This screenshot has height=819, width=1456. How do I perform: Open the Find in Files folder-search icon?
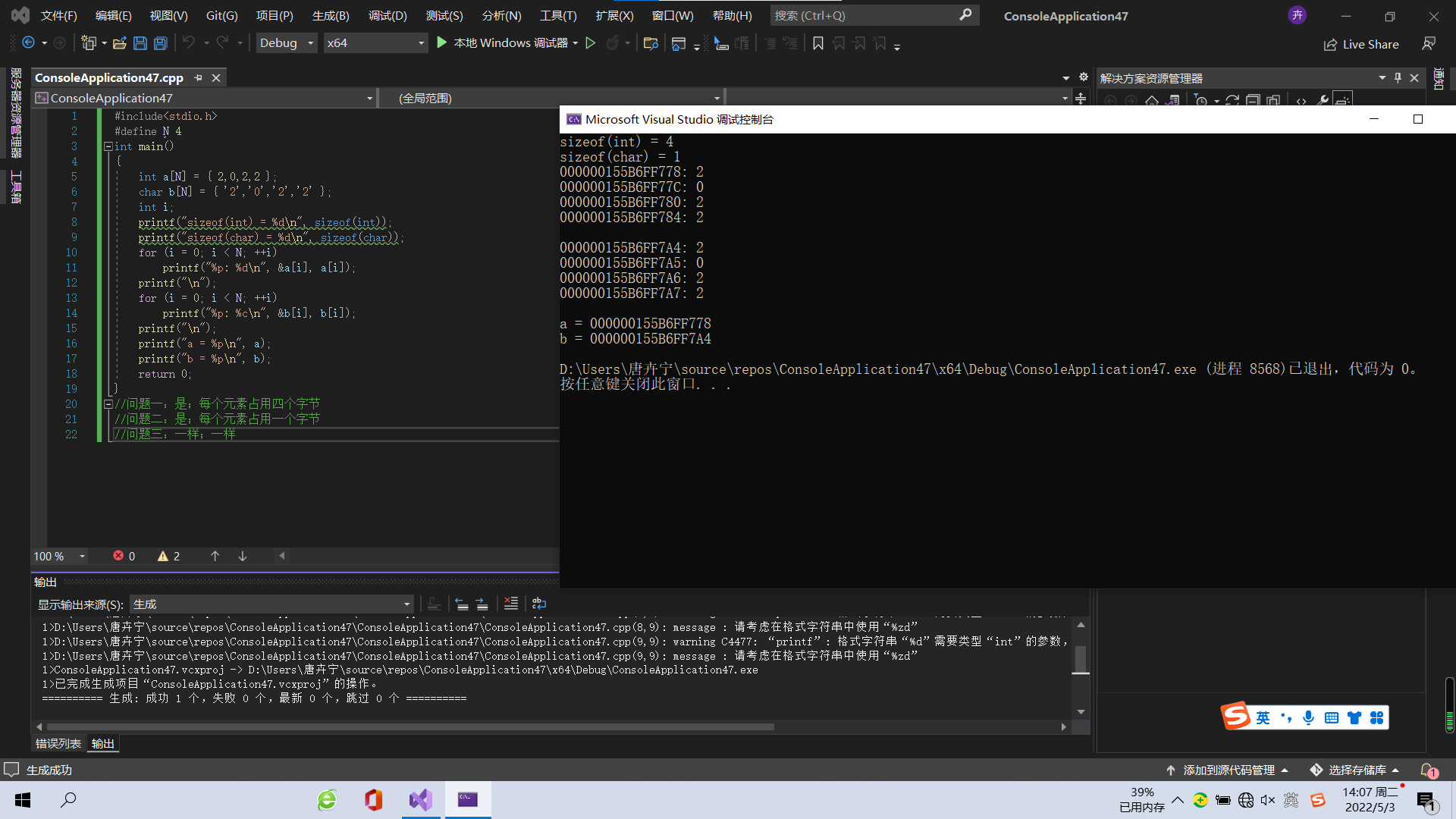click(650, 43)
